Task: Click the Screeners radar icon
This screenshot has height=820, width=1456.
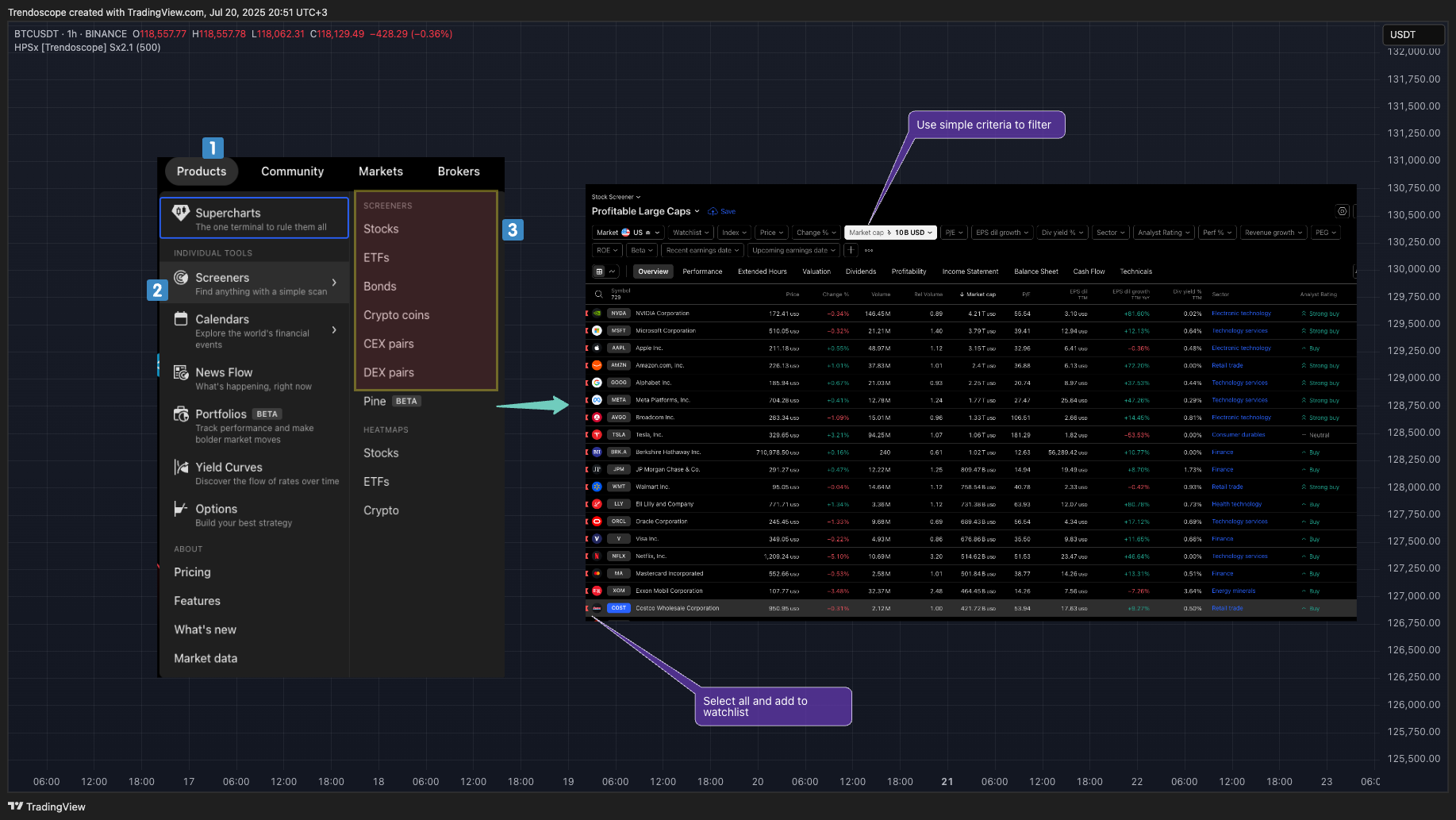Action: click(181, 277)
